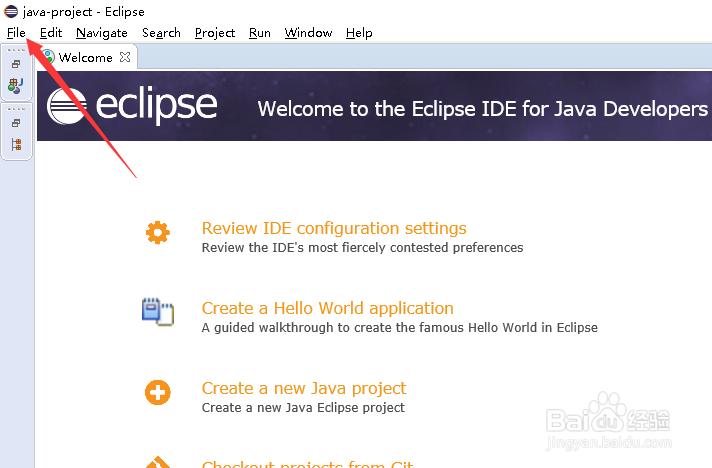Click 'Review the IDE's most fiercely contested preferences' text

click(362, 247)
